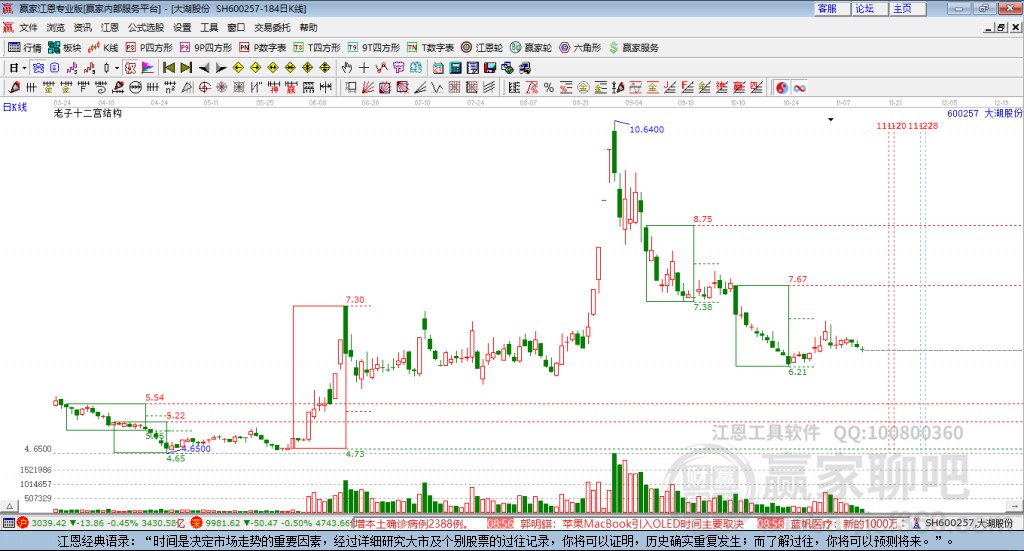Viewport: 1024px width, 551px height.
Task: Click the SH600257,大湖股份 status entry
Action: point(968,523)
